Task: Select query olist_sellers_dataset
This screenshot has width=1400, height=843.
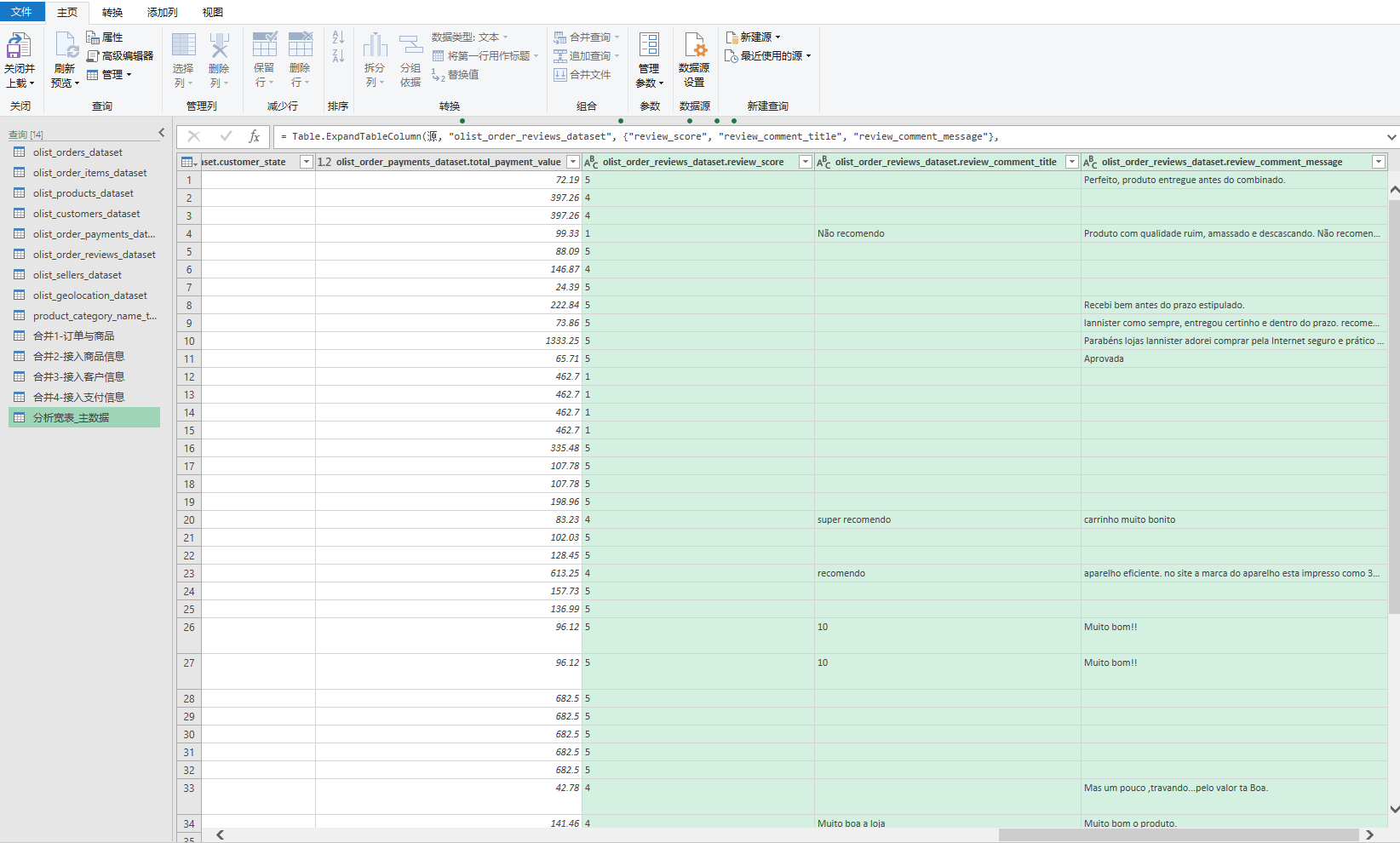Action: click(84, 275)
